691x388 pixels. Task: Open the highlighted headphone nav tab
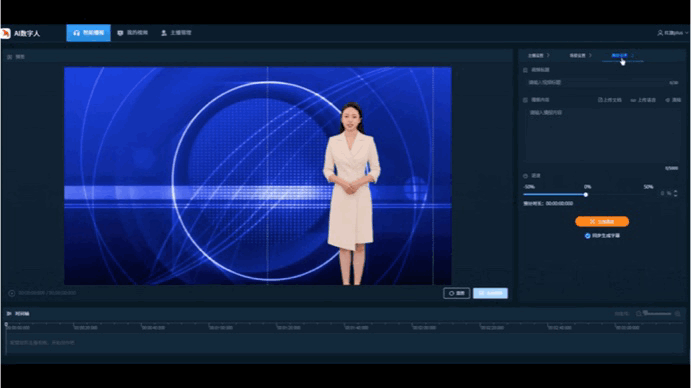point(89,33)
